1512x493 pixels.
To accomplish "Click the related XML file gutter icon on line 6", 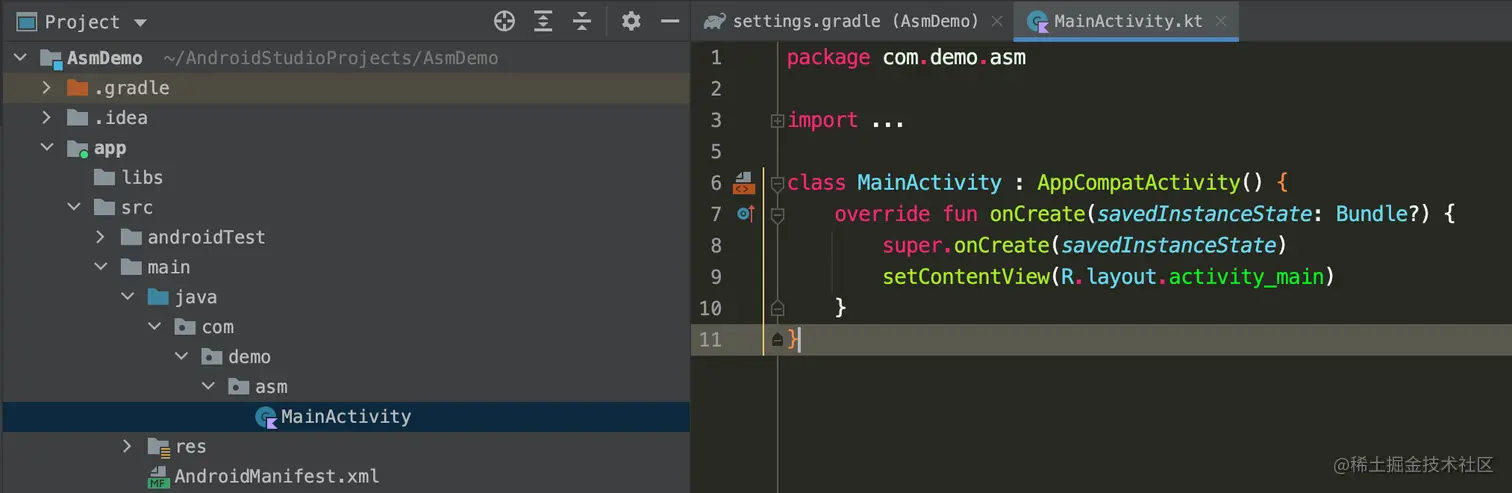I will (743, 182).
